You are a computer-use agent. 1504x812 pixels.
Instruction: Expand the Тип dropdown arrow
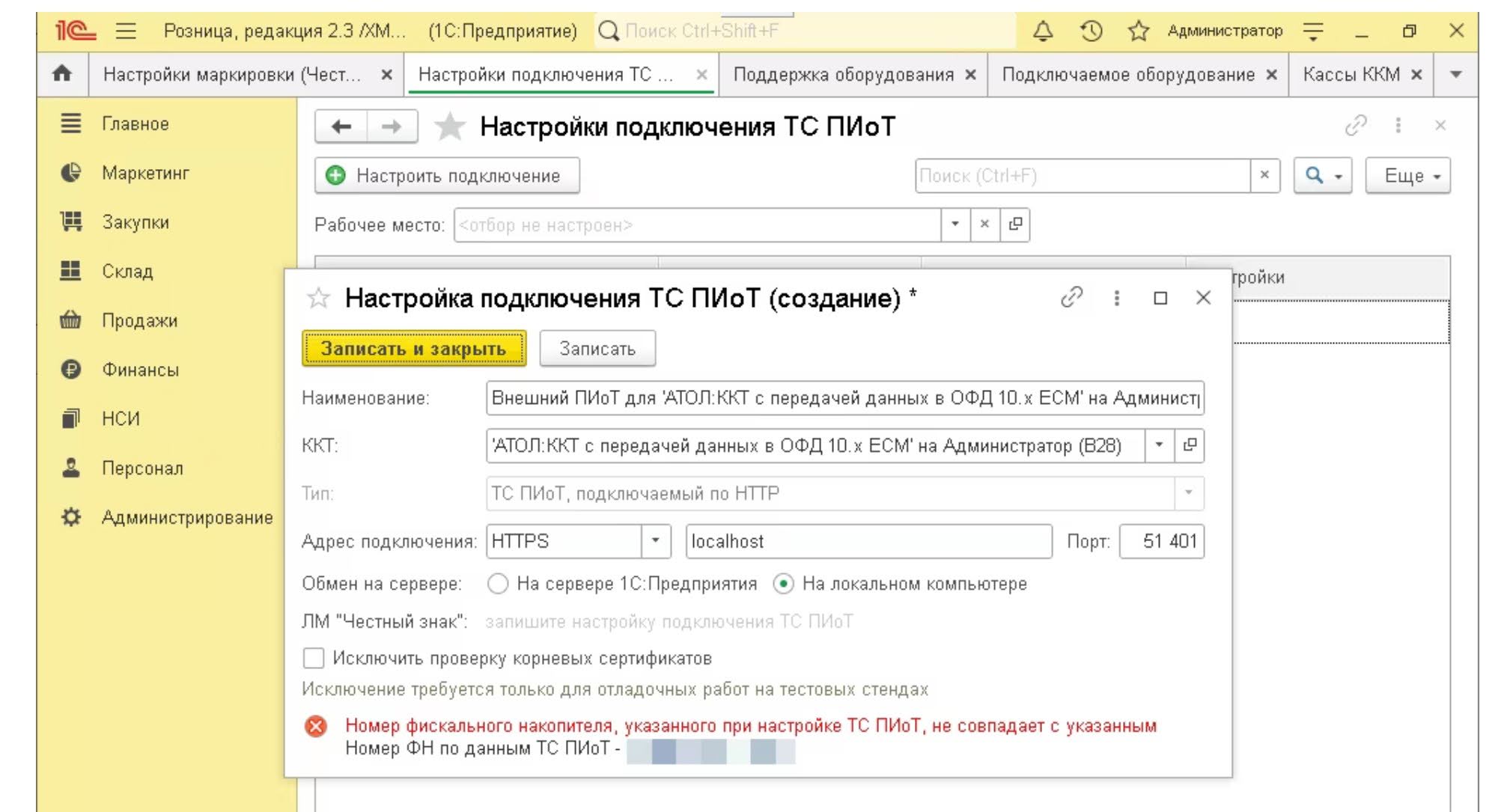[1188, 493]
